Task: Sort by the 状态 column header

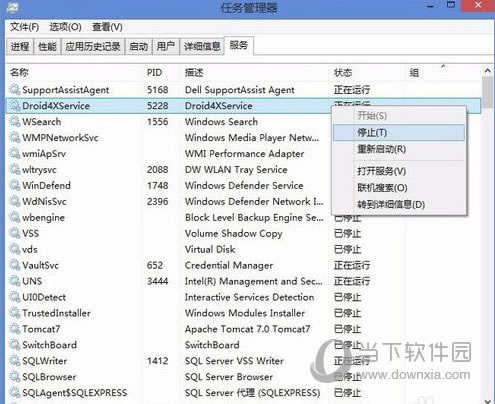Action: [368, 72]
